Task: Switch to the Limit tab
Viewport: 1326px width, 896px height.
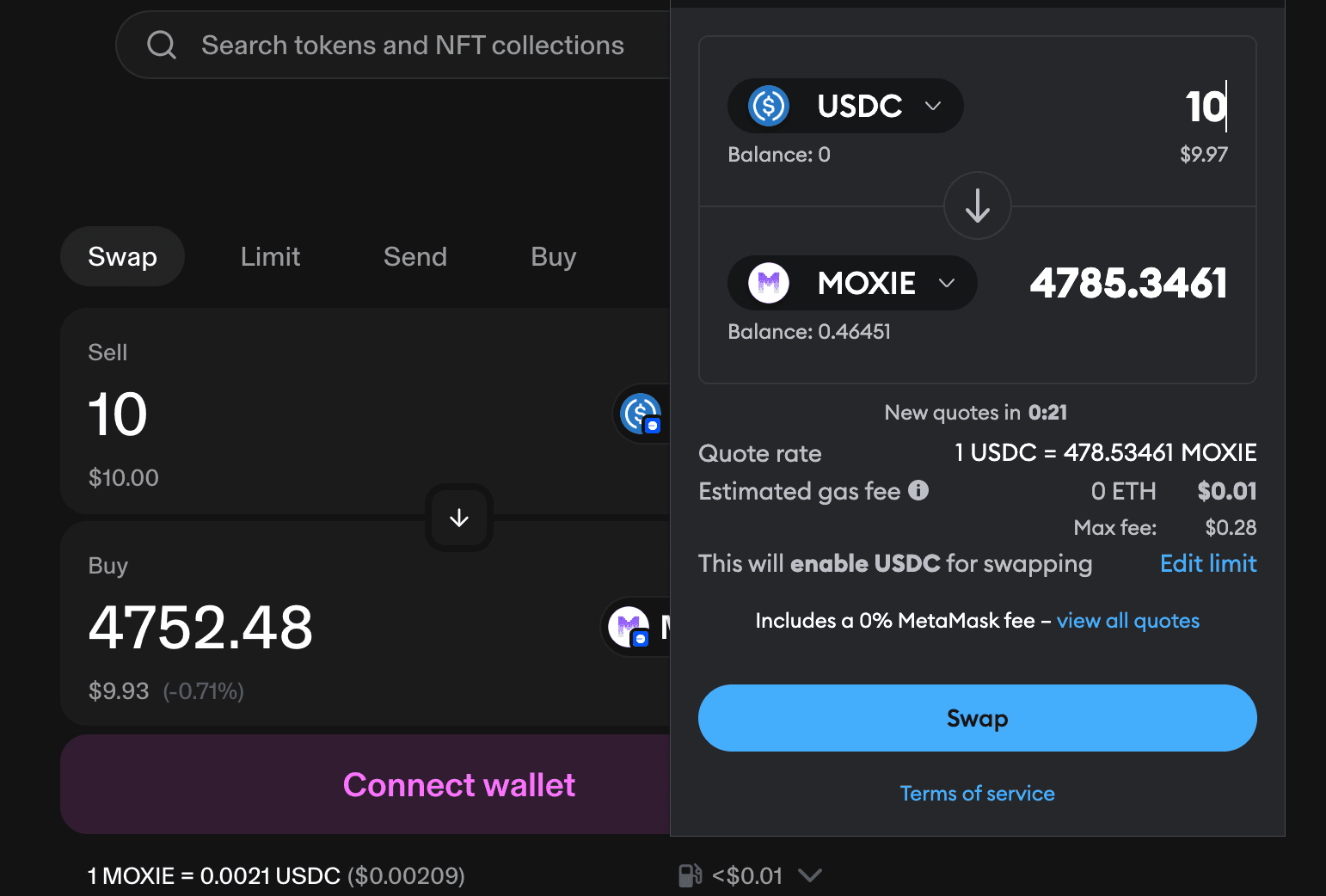Action: [270, 256]
